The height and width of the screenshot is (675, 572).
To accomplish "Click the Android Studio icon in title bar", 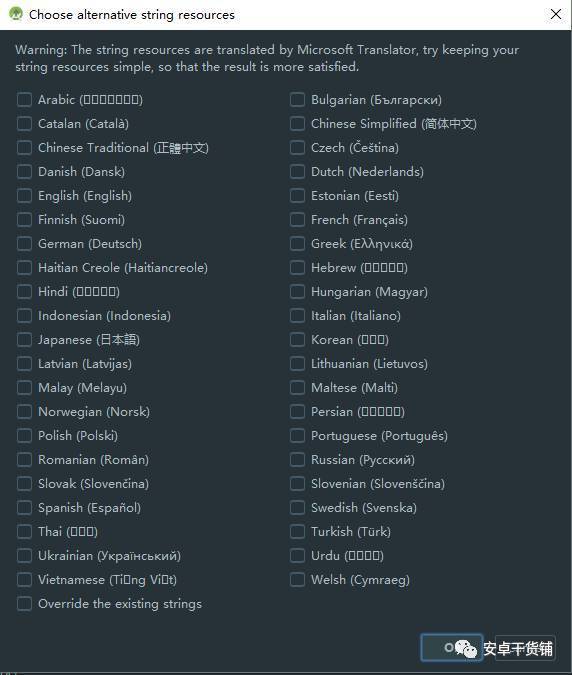I will (16, 14).
